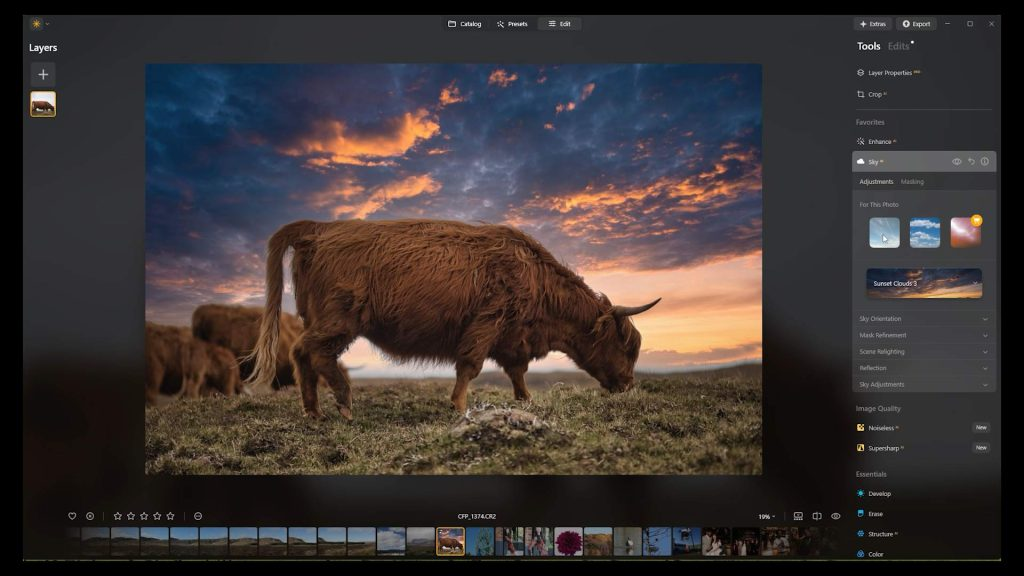Select the Crop tool
Viewport: 1024px width, 576px height.
pyautogui.click(x=878, y=94)
